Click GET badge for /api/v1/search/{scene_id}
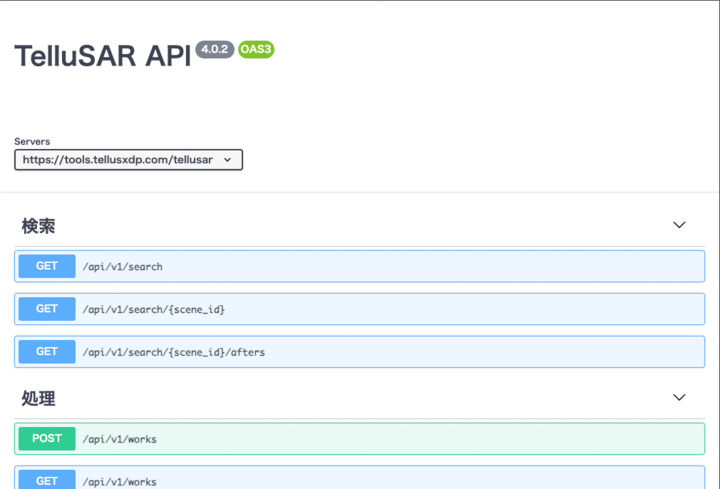This screenshot has width=720, height=489. [47, 309]
